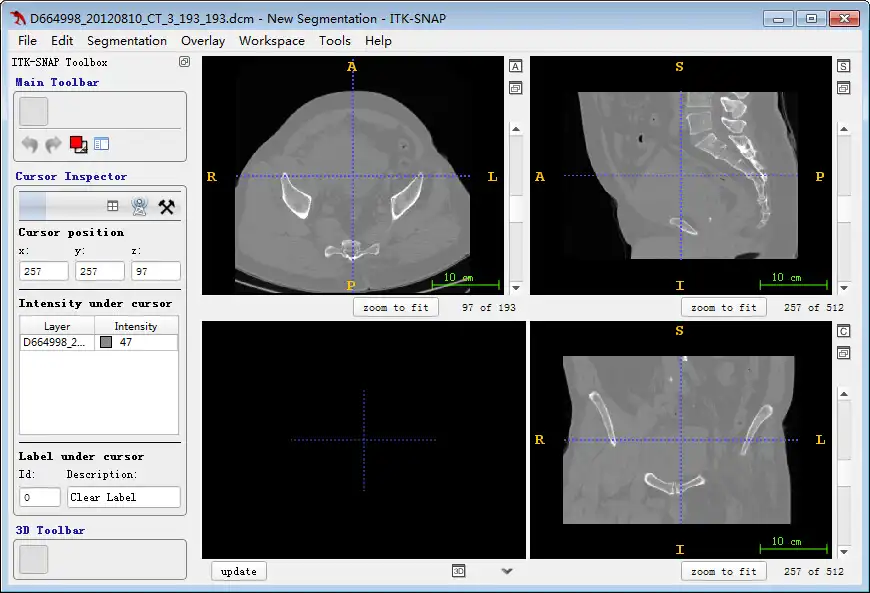Click the broadcast tower icon in Cursor Inspector
Screen dimensions: 870x593
tap(140, 206)
